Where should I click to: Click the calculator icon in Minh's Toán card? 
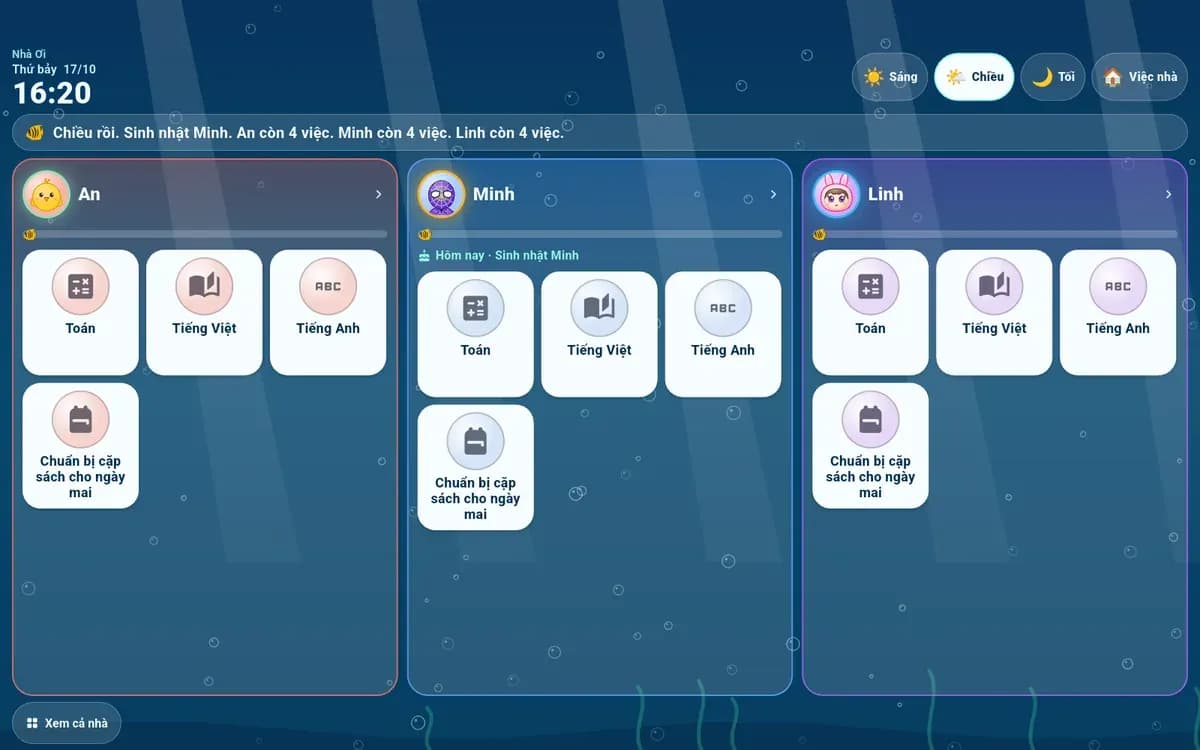coord(475,309)
